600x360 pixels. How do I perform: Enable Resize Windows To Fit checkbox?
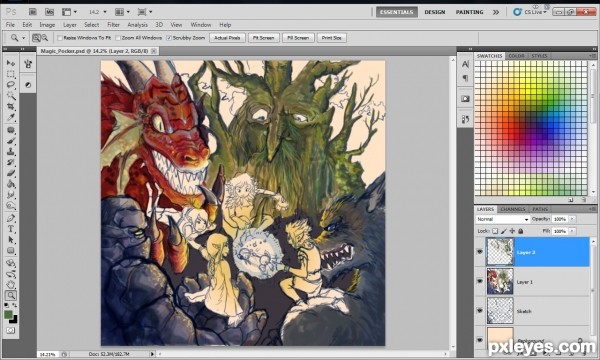click(x=60, y=38)
